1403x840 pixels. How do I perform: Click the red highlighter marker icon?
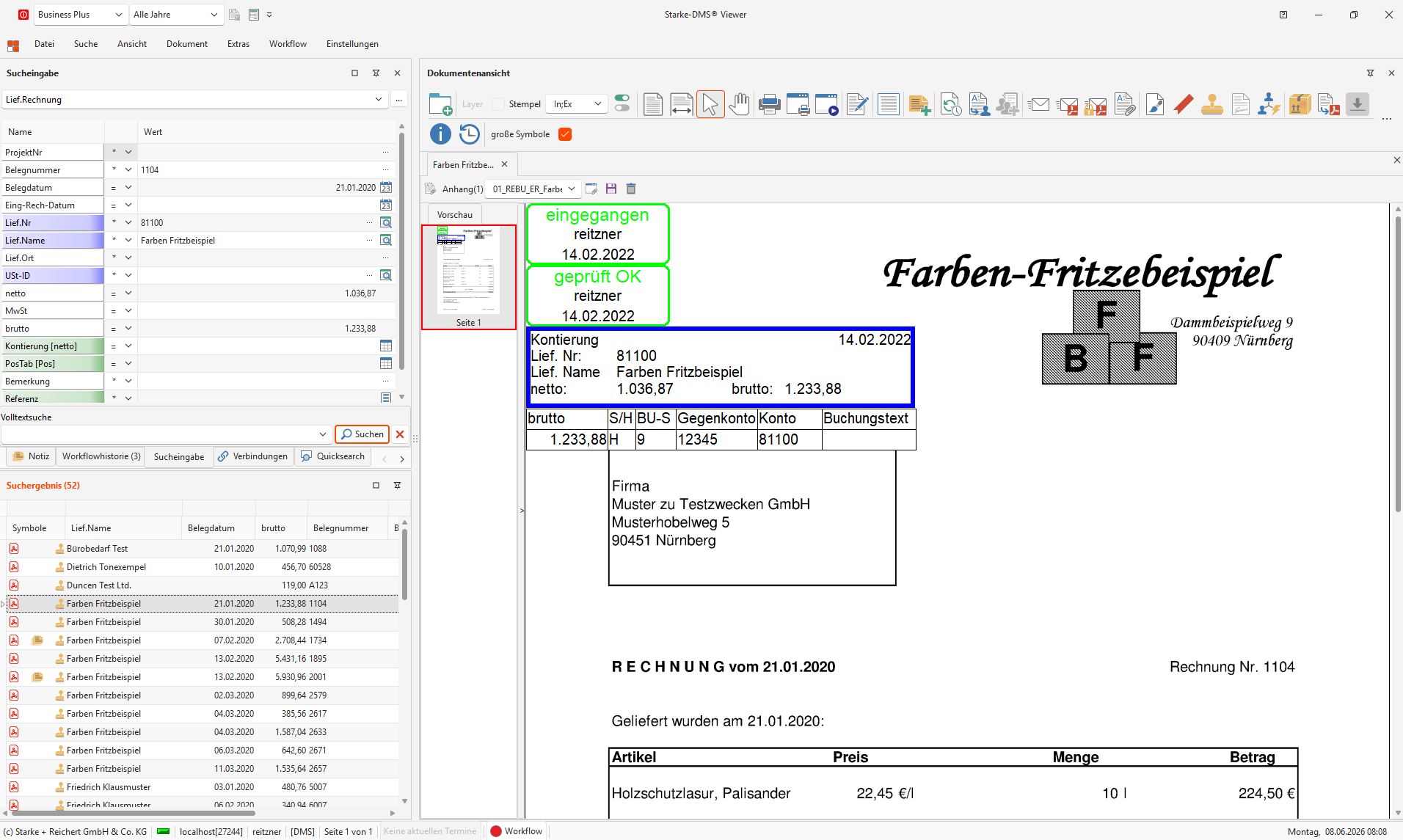pyautogui.click(x=1183, y=104)
